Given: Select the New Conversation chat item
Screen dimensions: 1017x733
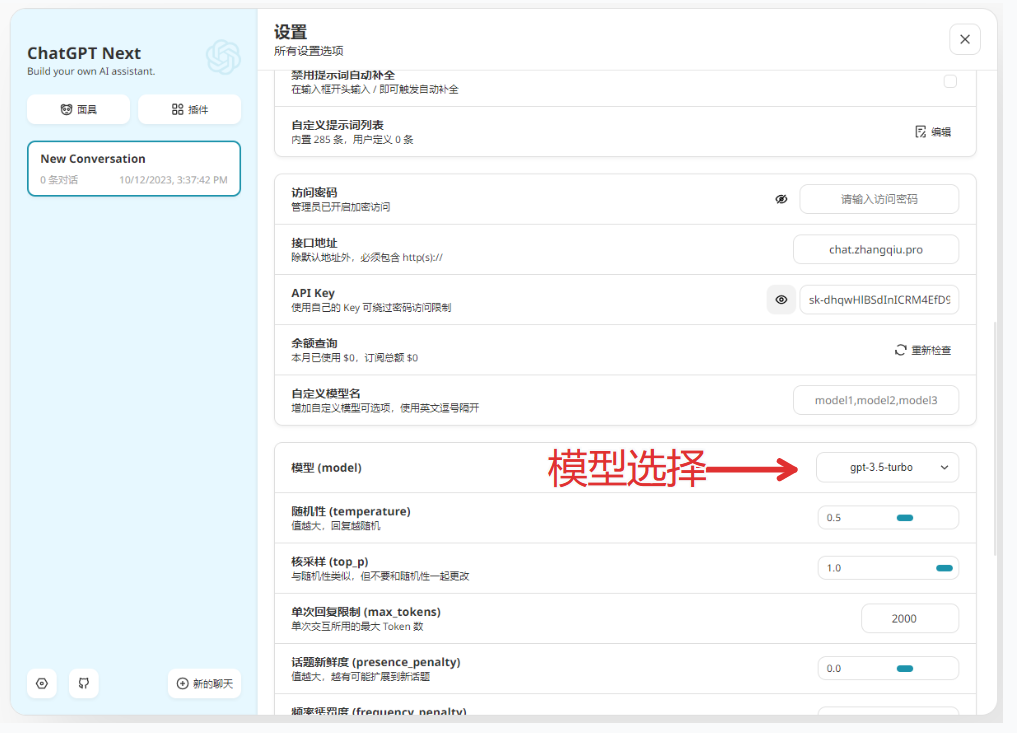Looking at the screenshot, I should (134, 168).
